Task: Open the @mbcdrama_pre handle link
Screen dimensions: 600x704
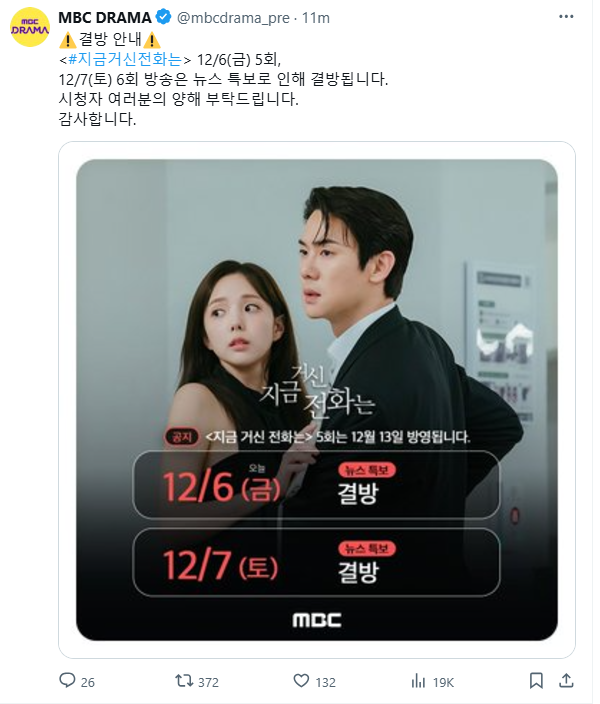Action: pos(233,18)
